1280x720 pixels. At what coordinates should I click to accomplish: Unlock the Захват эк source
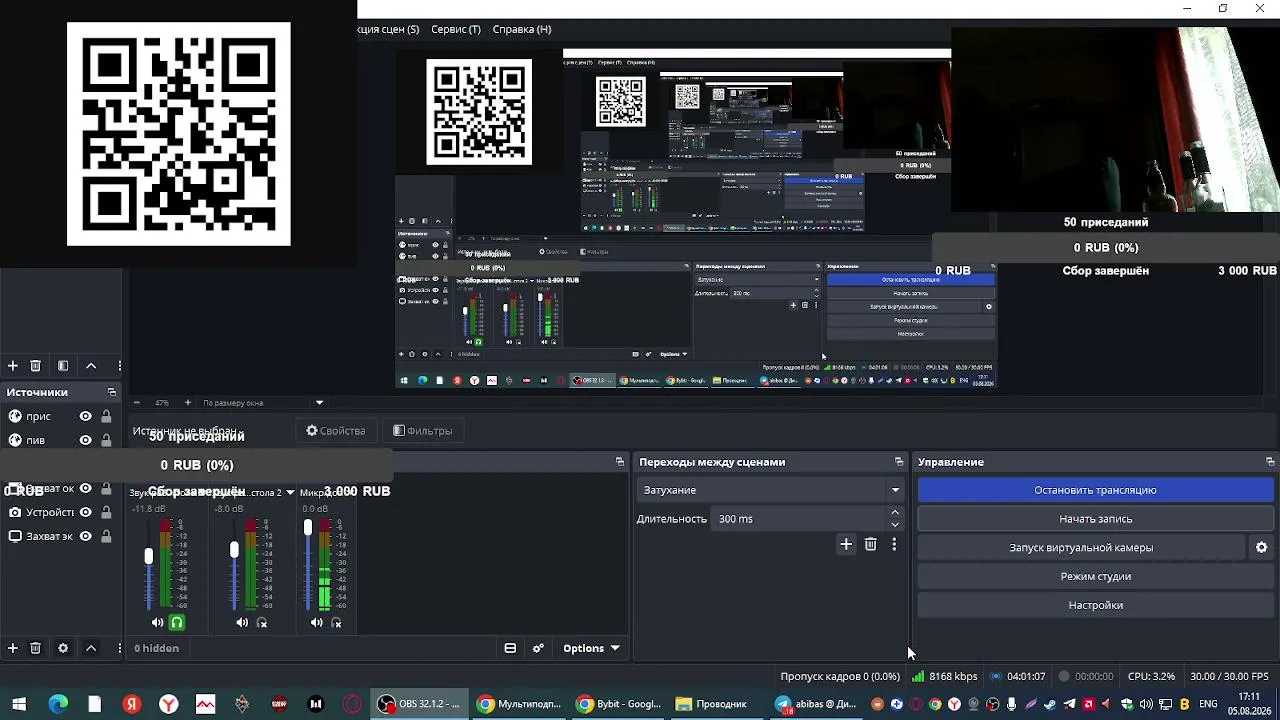click(106, 536)
